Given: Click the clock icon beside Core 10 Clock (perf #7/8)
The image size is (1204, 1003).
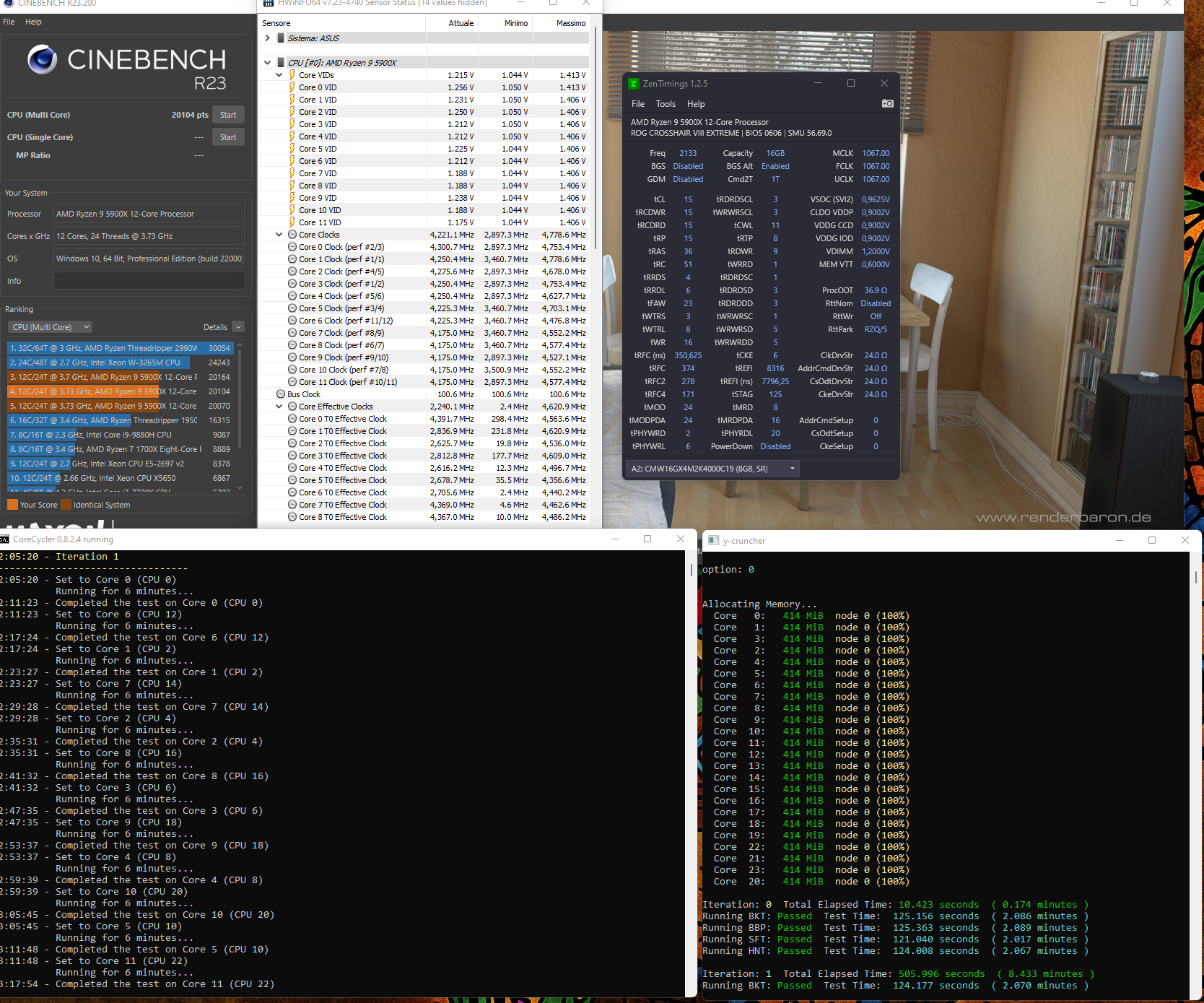Looking at the screenshot, I should pos(292,370).
